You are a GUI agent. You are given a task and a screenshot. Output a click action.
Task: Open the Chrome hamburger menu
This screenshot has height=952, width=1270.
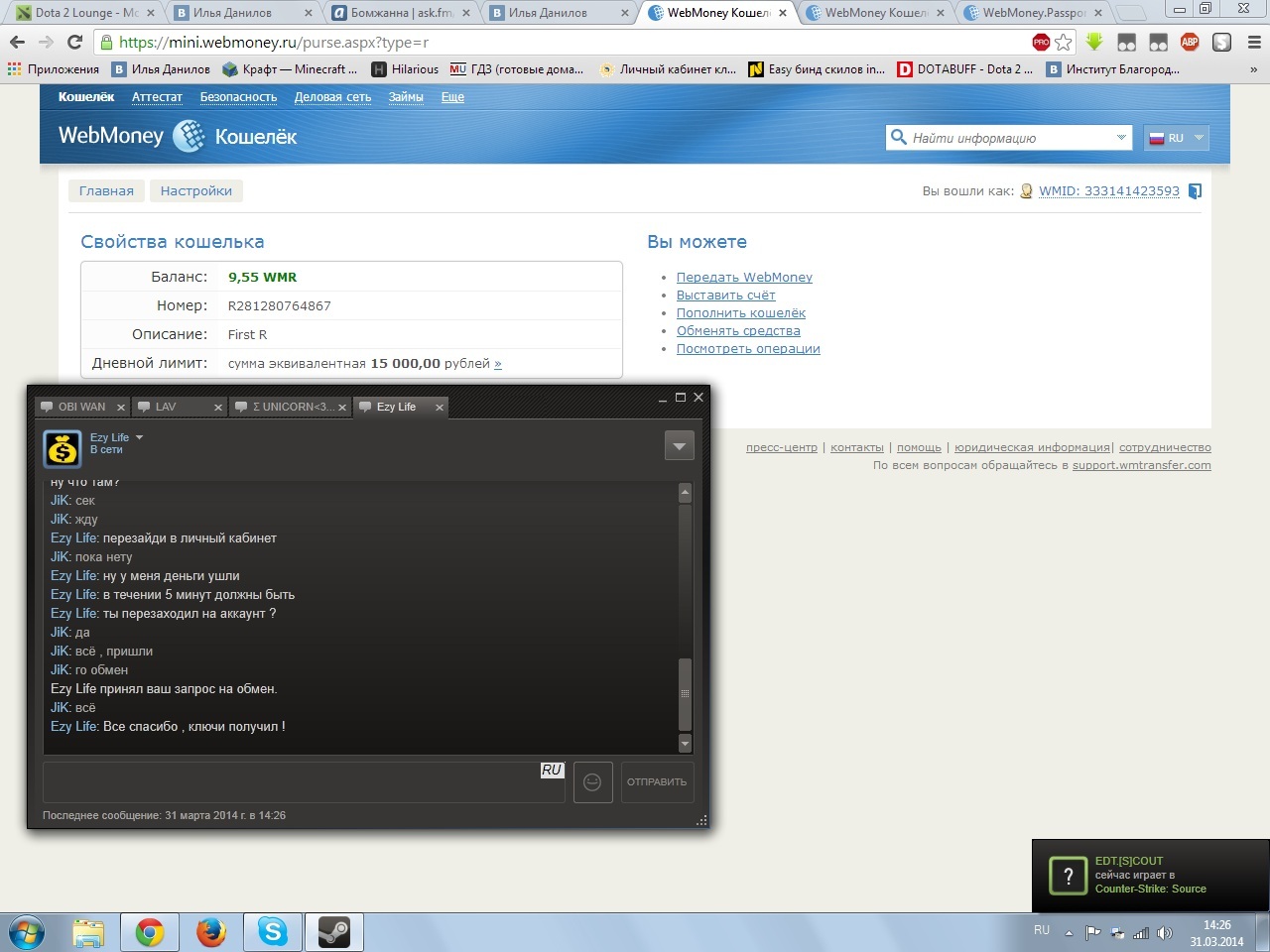click(x=1253, y=43)
